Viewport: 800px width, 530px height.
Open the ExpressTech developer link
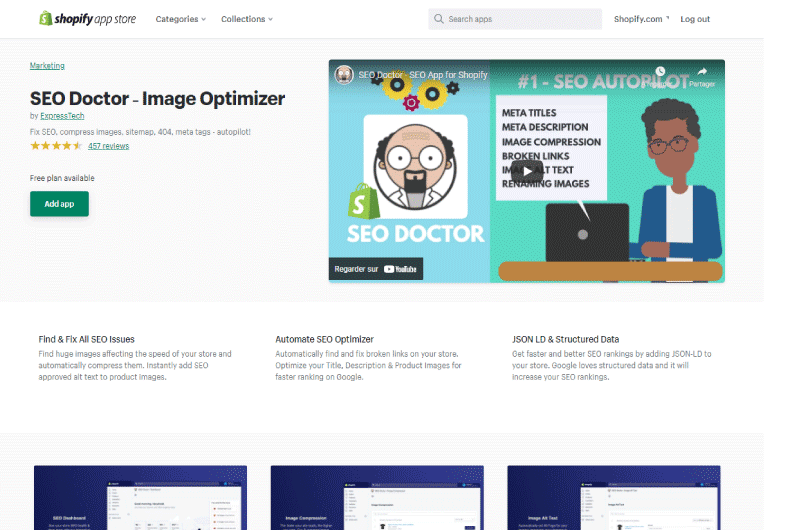coord(62,116)
